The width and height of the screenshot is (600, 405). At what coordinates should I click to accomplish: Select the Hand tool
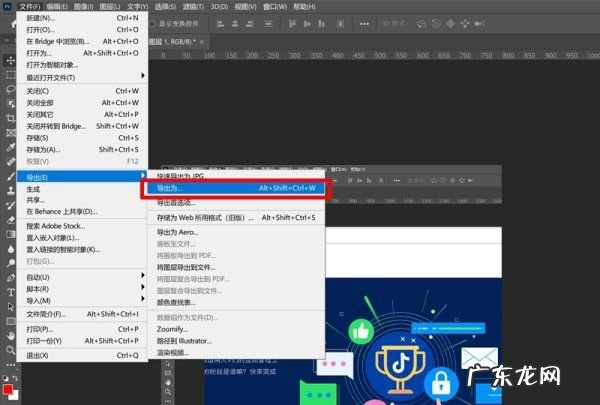tap(11, 336)
